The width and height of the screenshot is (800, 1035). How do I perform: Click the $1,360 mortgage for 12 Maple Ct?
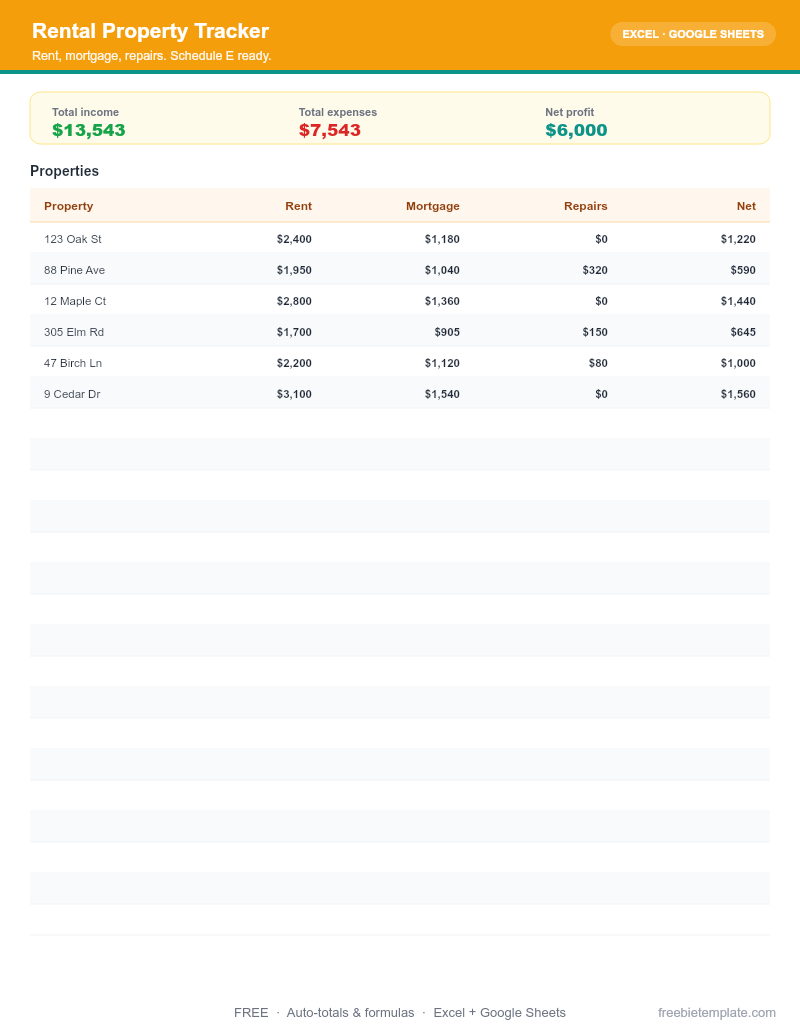[x=442, y=301]
